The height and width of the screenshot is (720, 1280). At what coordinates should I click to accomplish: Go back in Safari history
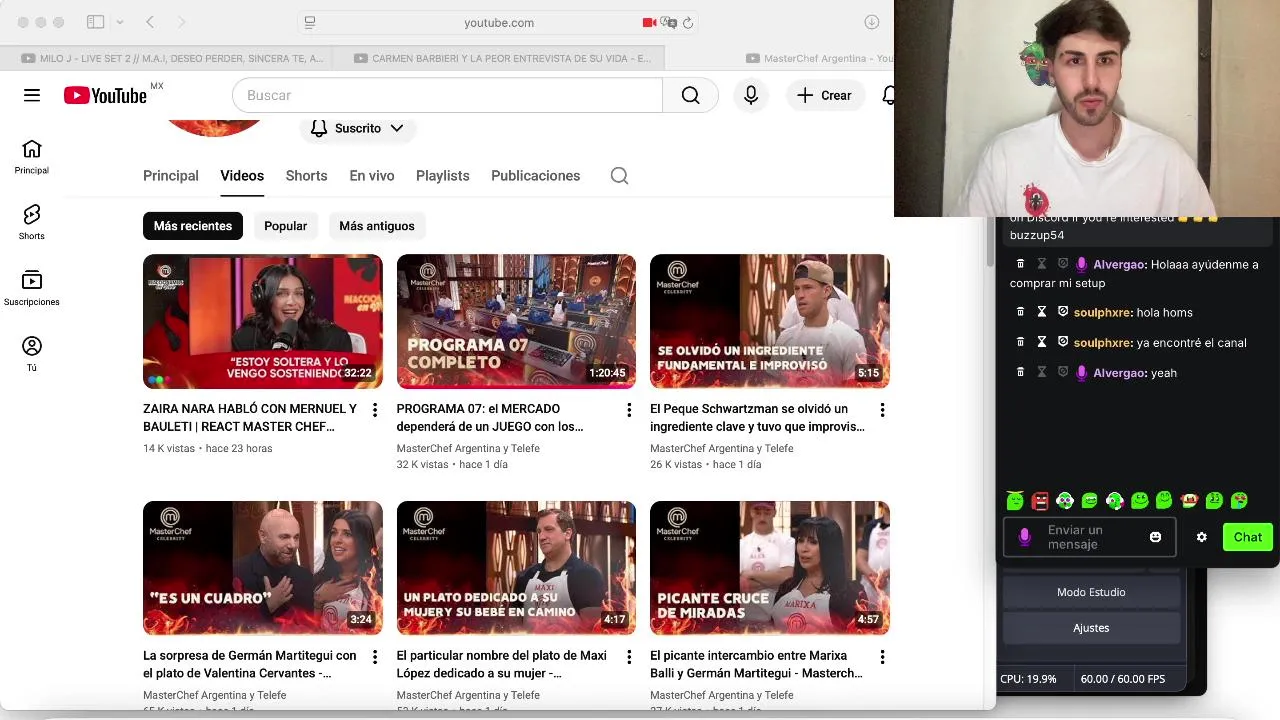coord(150,22)
